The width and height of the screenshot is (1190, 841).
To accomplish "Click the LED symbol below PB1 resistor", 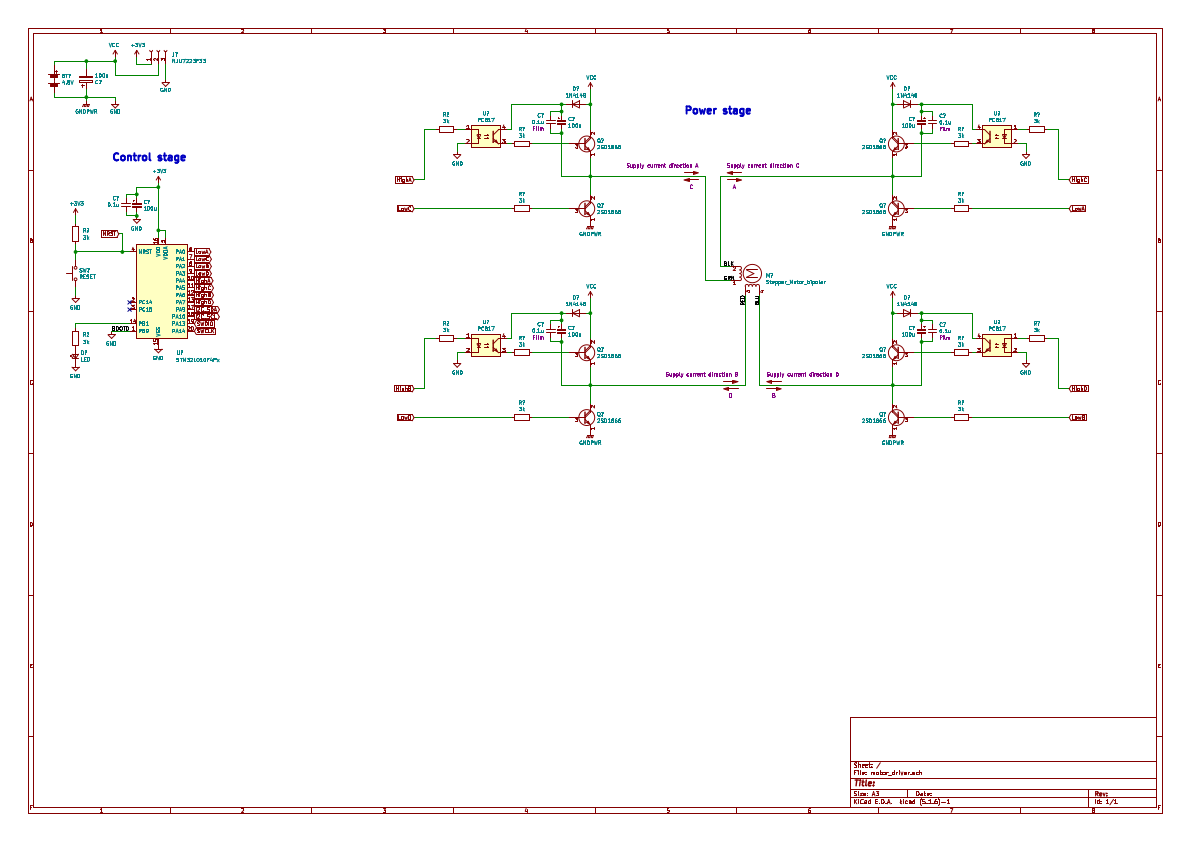I will [75, 358].
